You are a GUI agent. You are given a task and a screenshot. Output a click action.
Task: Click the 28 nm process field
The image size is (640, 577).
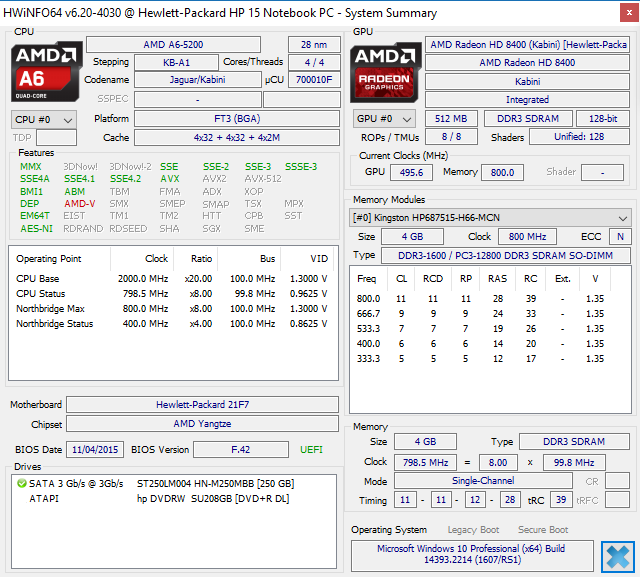tap(314, 44)
